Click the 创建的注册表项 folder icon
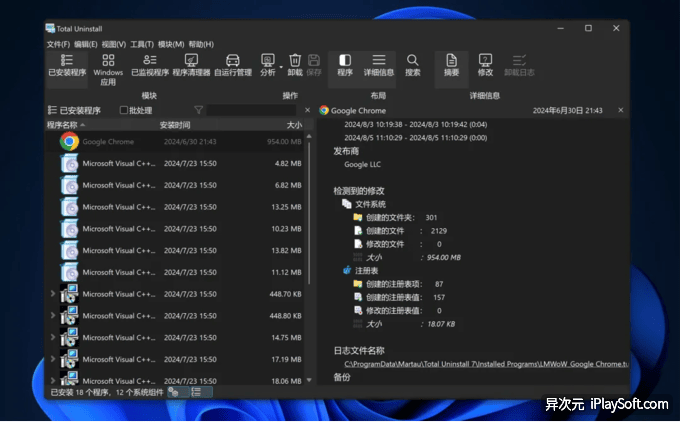This screenshot has width=680, height=422. coord(357,284)
